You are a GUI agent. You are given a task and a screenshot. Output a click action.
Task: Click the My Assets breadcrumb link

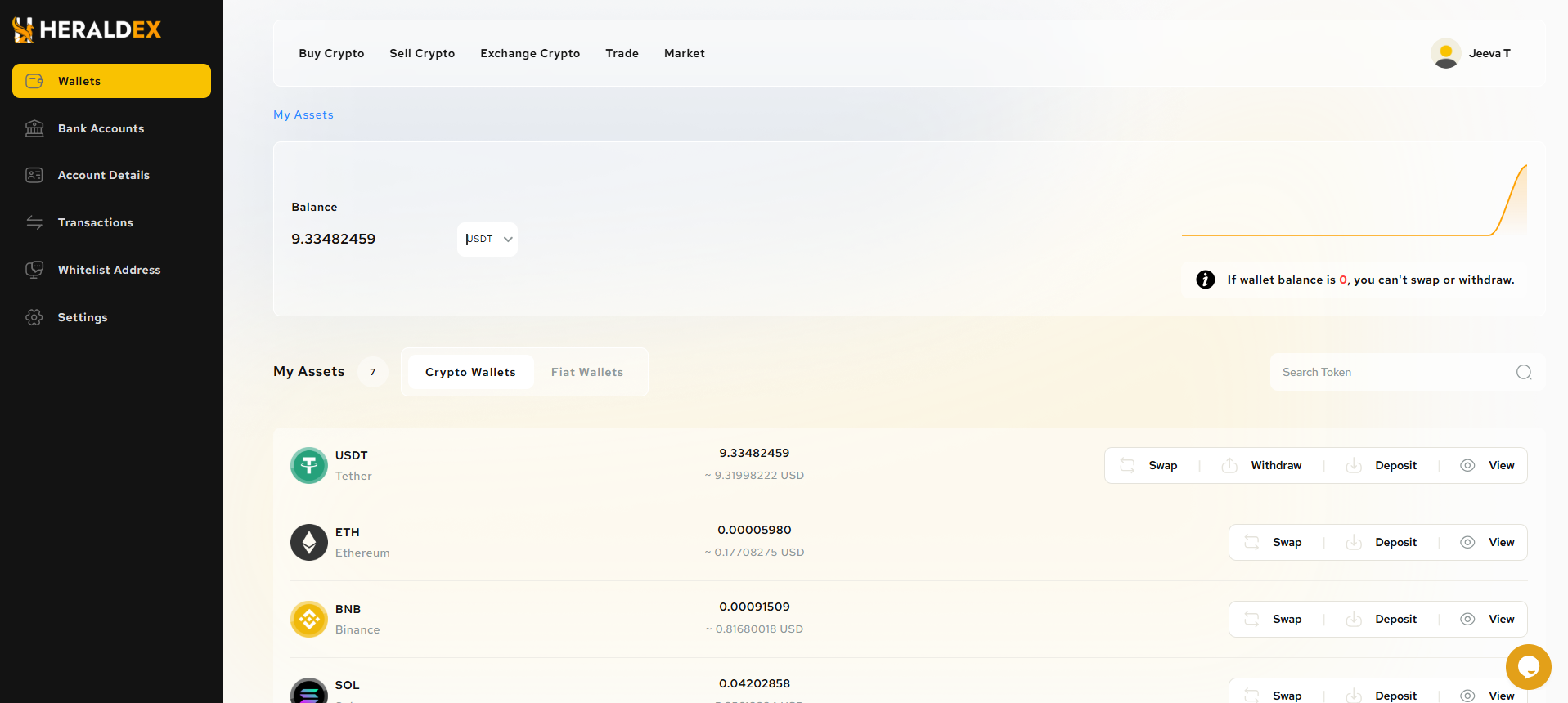coord(303,115)
